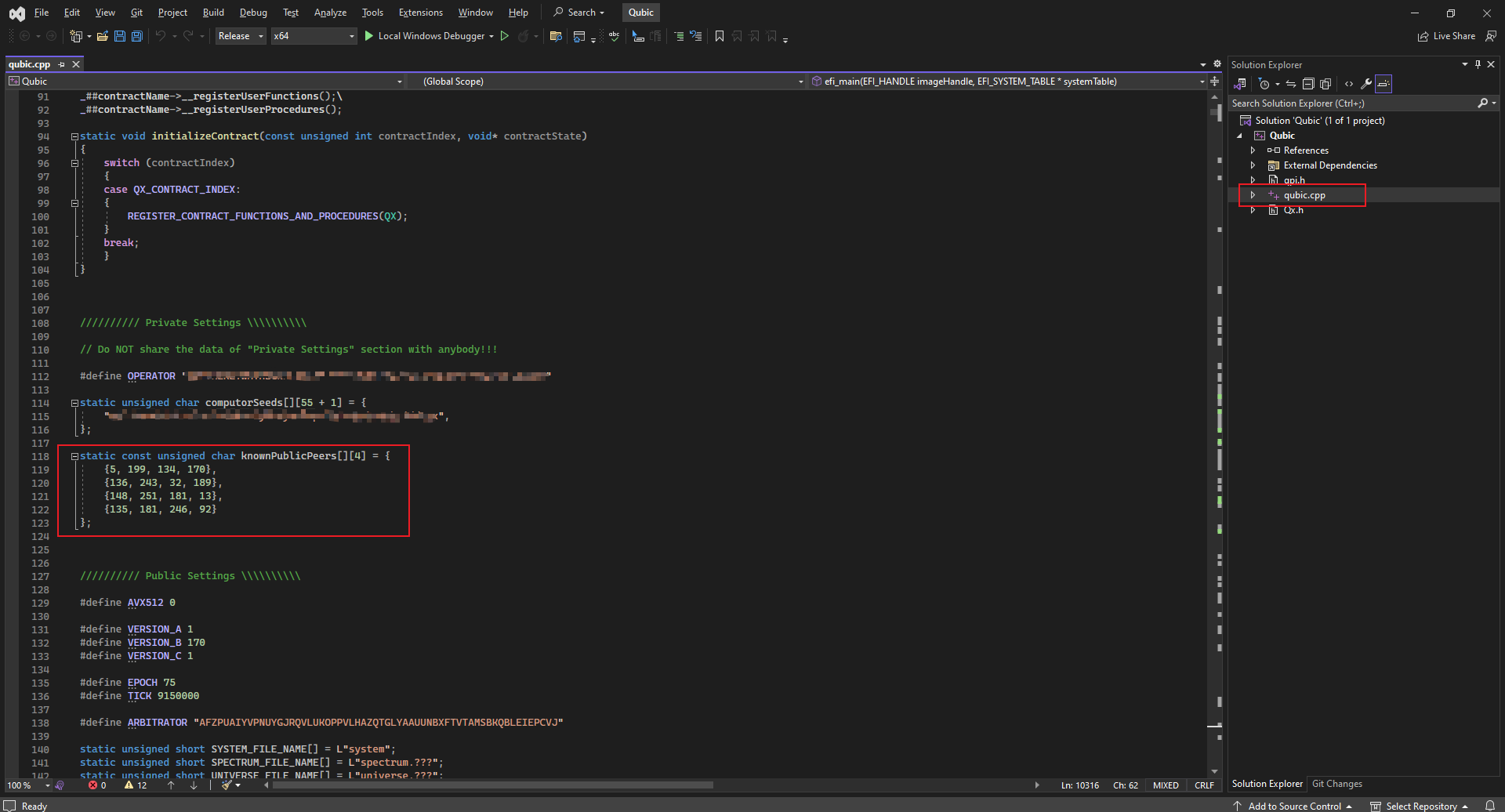Click the error count indicator showing 0

97,785
